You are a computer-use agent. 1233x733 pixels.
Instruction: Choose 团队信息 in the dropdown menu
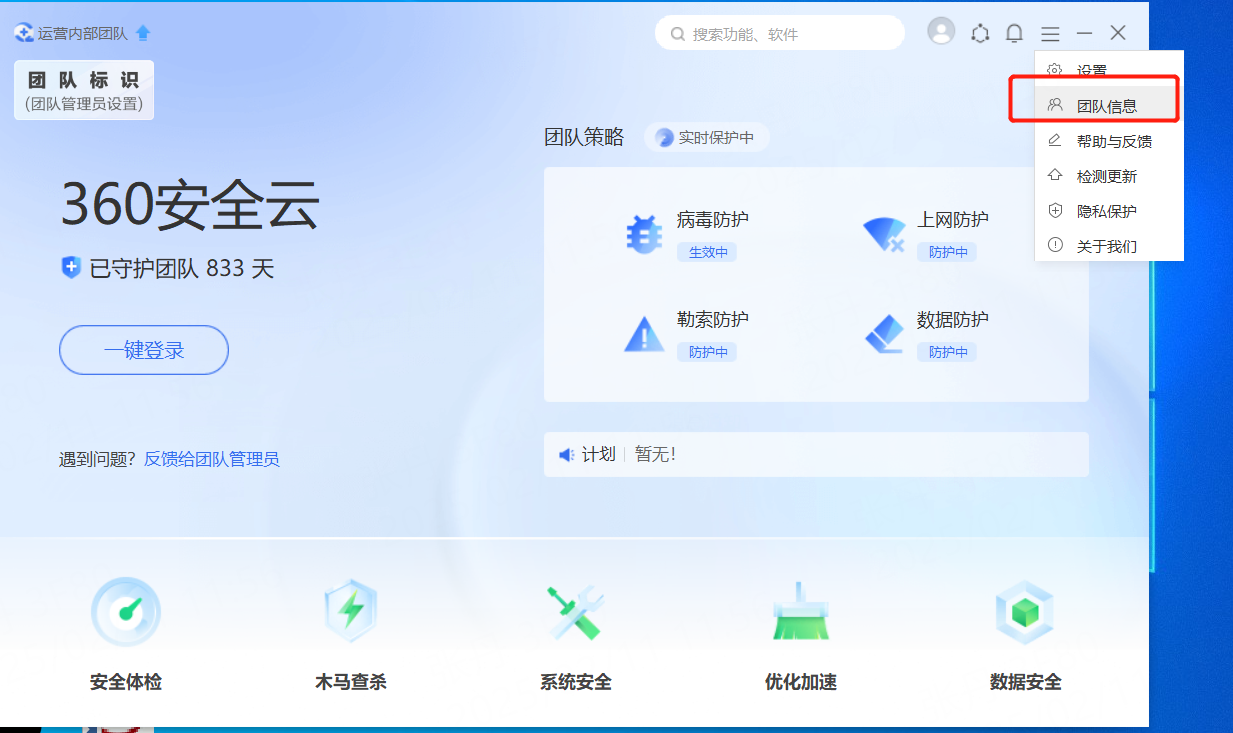tap(1109, 106)
